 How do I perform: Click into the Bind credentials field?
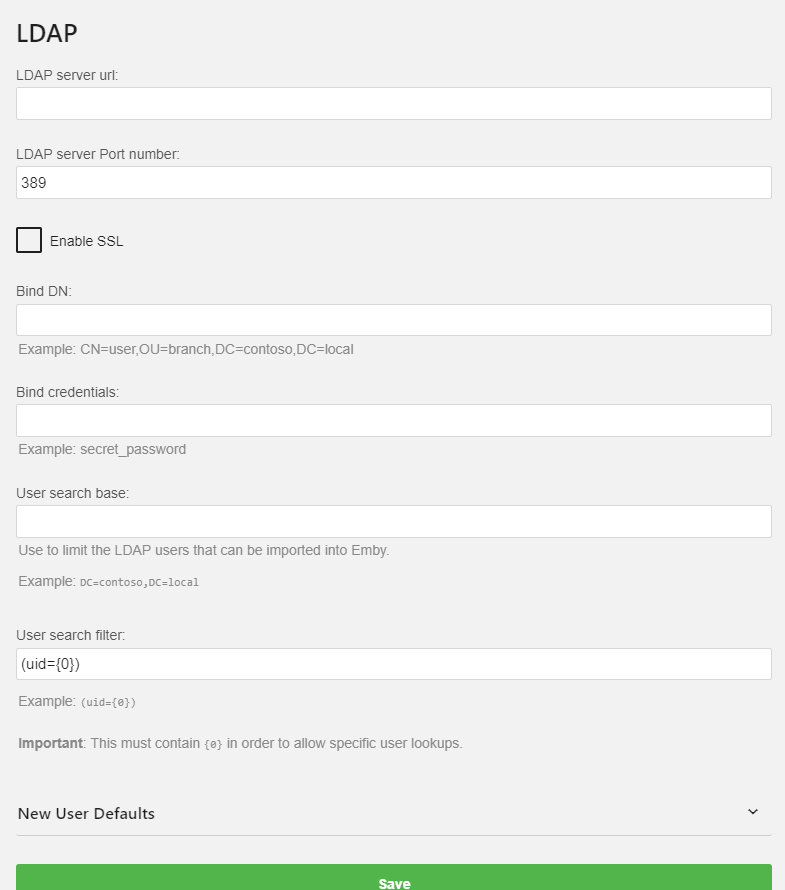click(394, 421)
